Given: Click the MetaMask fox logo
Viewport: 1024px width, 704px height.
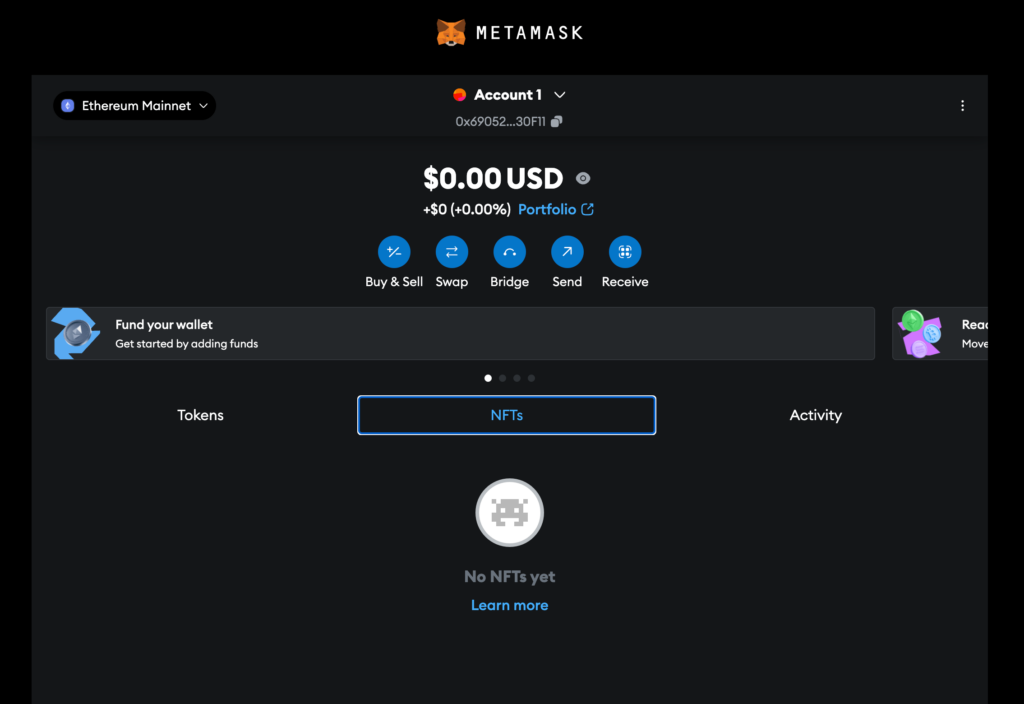Looking at the screenshot, I should 451,33.
